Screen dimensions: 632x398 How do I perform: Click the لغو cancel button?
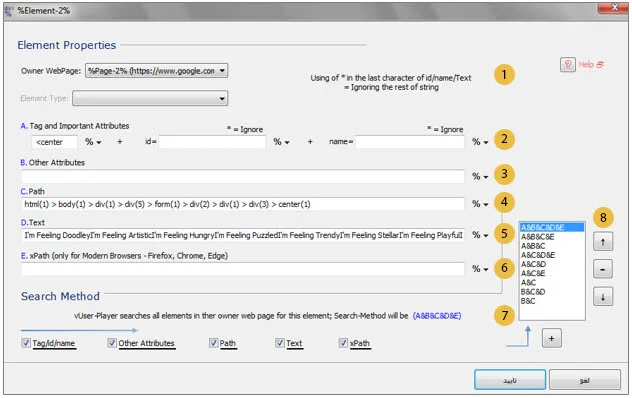[x=584, y=380]
